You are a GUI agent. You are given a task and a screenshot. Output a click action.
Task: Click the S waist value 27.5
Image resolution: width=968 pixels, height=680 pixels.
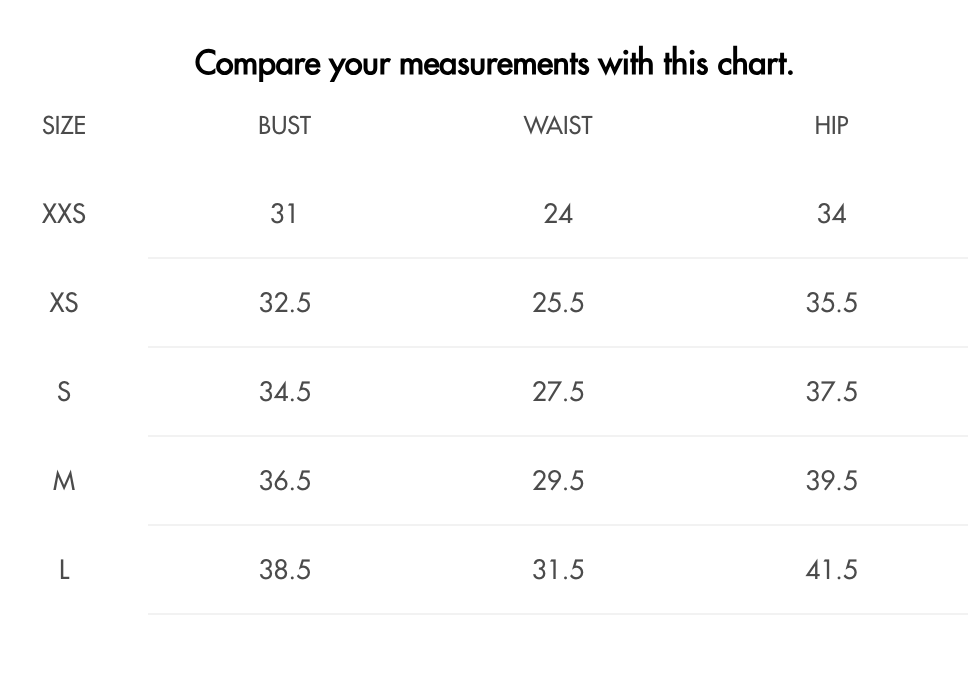(x=558, y=392)
